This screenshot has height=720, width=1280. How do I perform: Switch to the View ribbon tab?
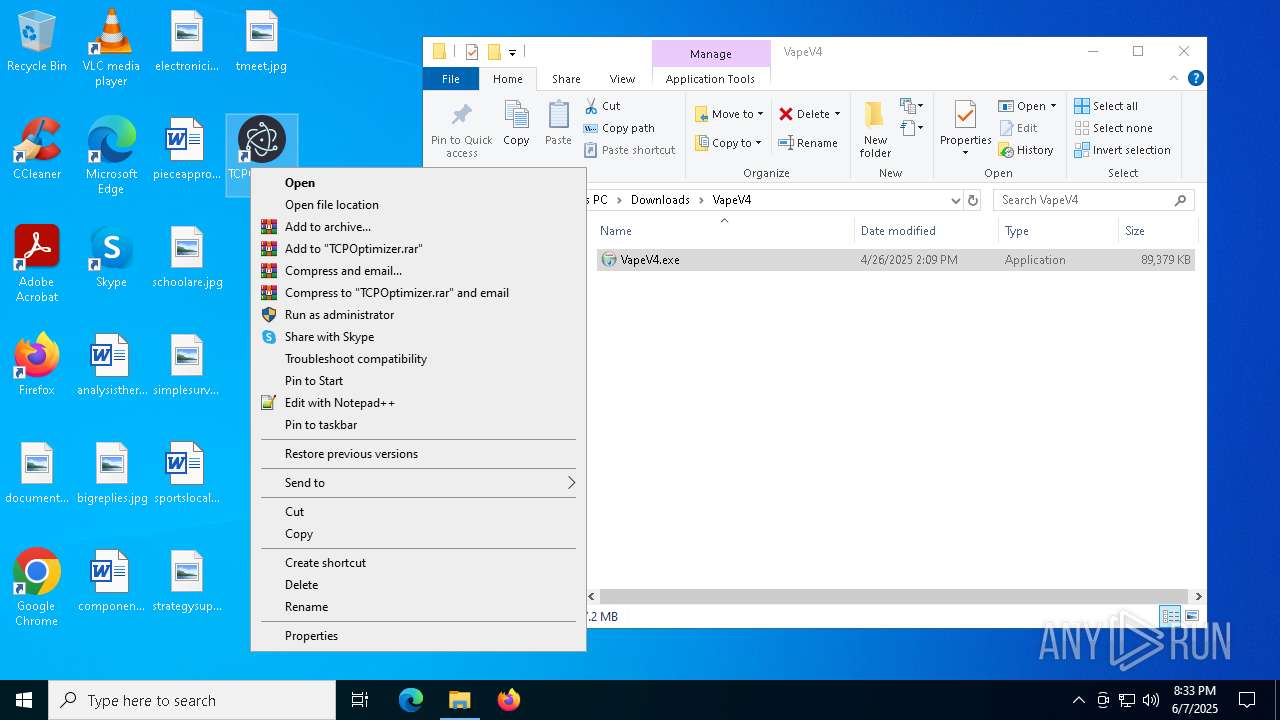622,79
